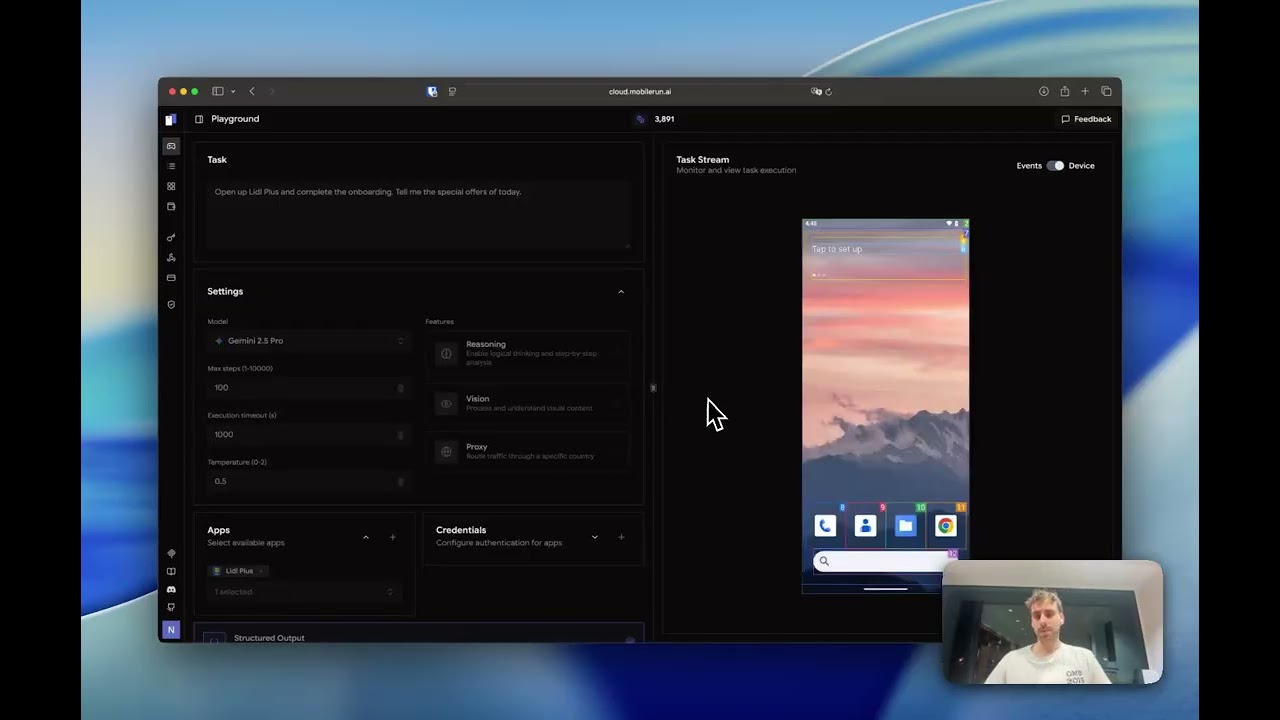Click the Vision eye icon
The width and height of the screenshot is (1280, 720).
click(446, 404)
